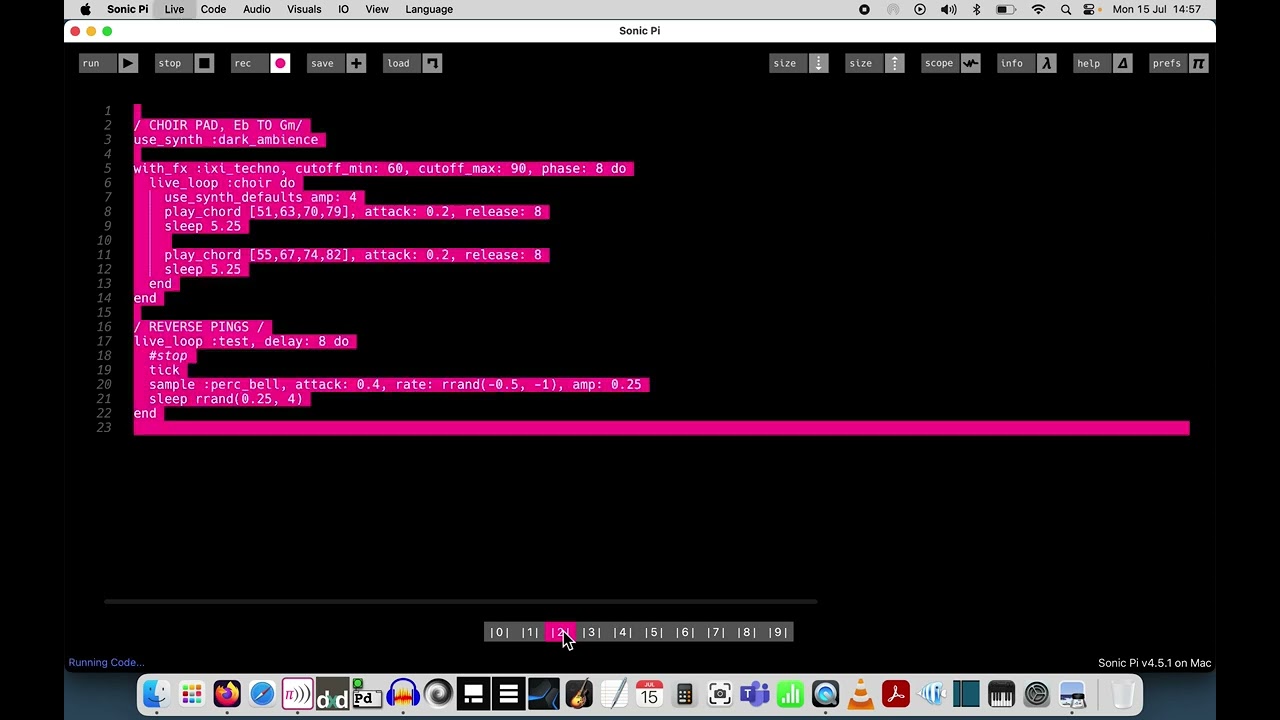Click the 'Running Code...' status text
This screenshot has width=1280, height=720.
click(x=106, y=662)
